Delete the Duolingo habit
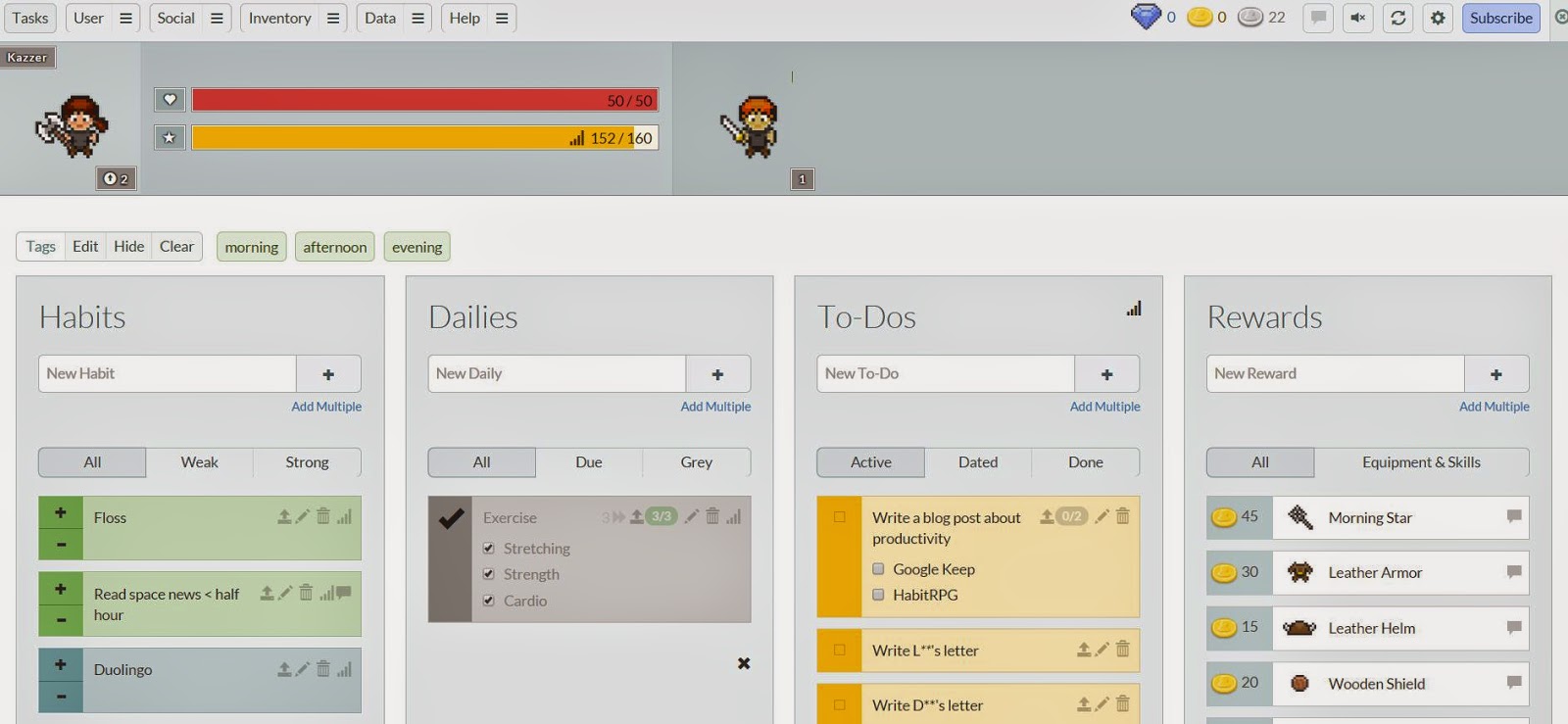The width and height of the screenshot is (1568, 724). pyautogui.click(x=323, y=669)
